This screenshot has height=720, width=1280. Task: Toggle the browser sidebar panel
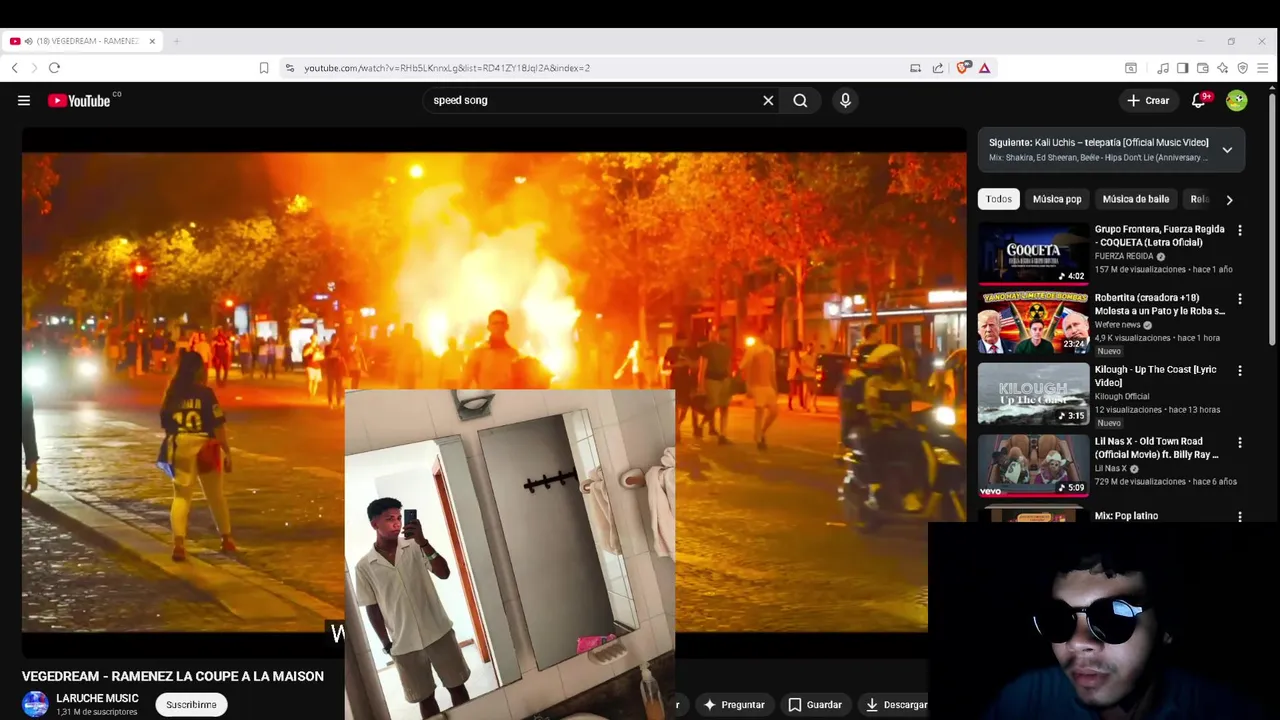pos(1182,68)
